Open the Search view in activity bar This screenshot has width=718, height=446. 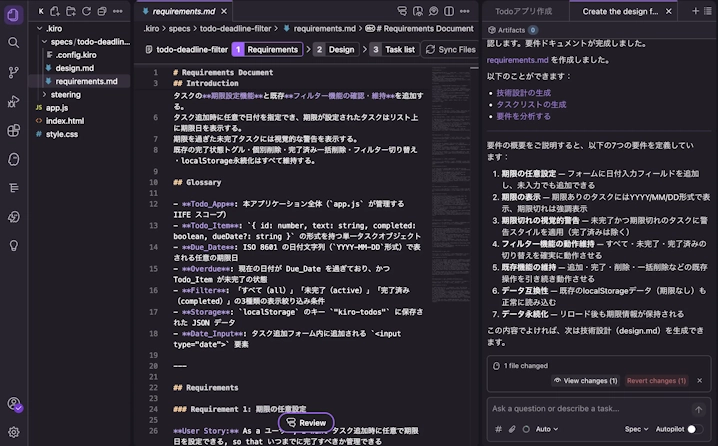pyautogui.click(x=13, y=43)
